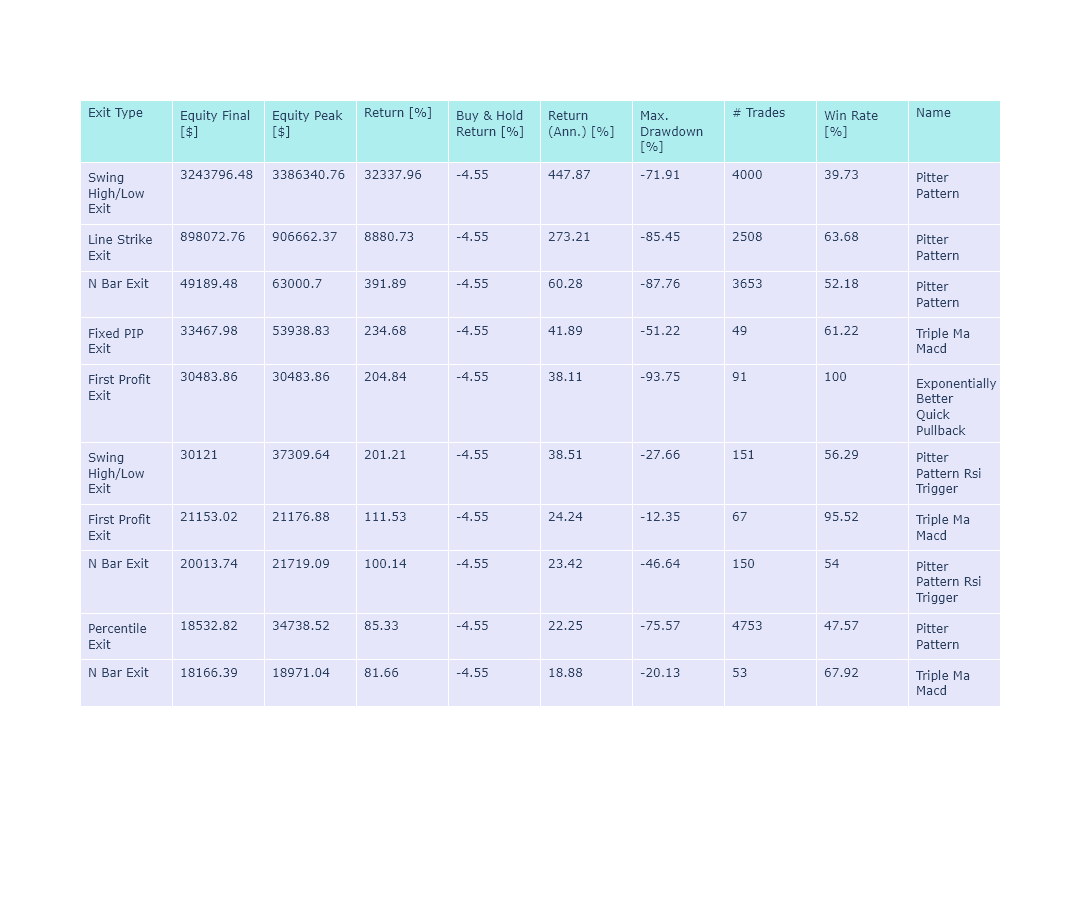Click equity final 33467.98
Viewport: 1080px width, 900px height.
click(209, 331)
